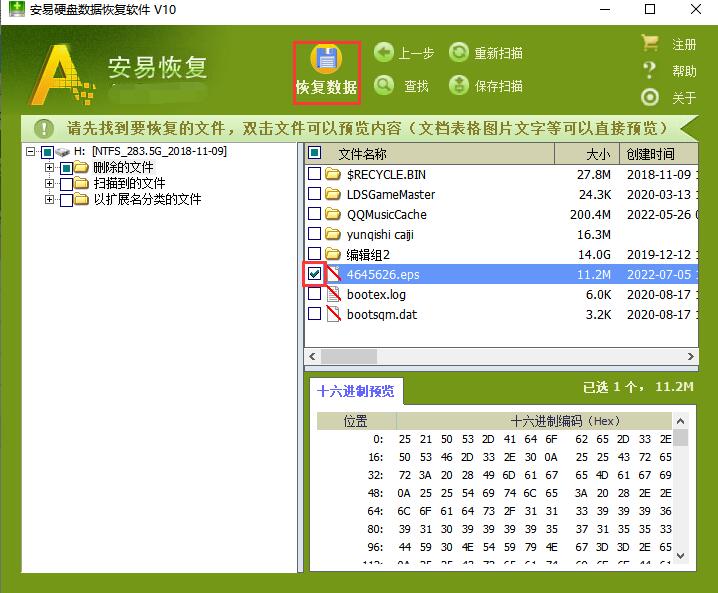Click the 帮助 question mark icon

[x=649, y=71]
